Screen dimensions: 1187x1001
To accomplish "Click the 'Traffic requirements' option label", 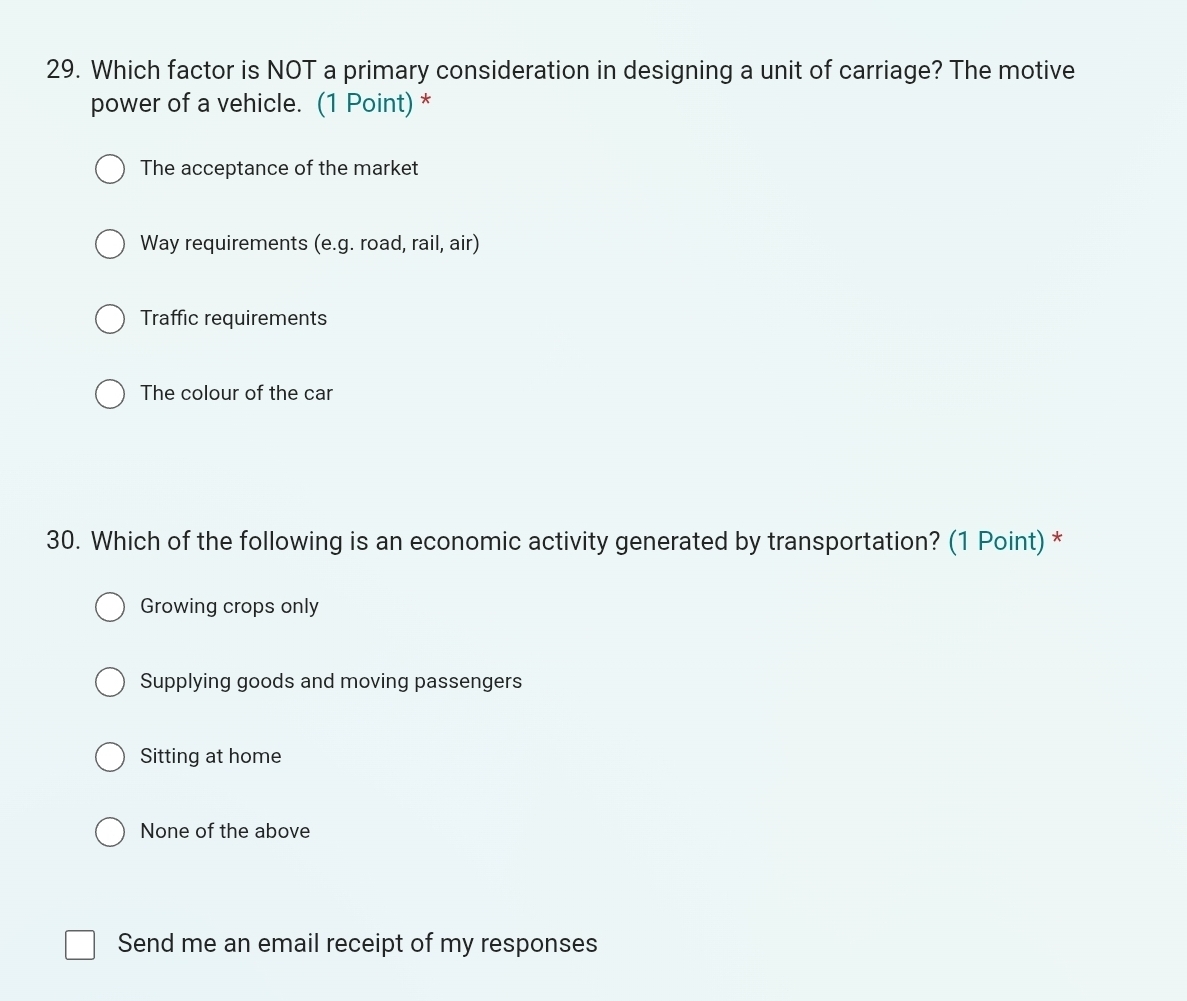I will tap(234, 318).
